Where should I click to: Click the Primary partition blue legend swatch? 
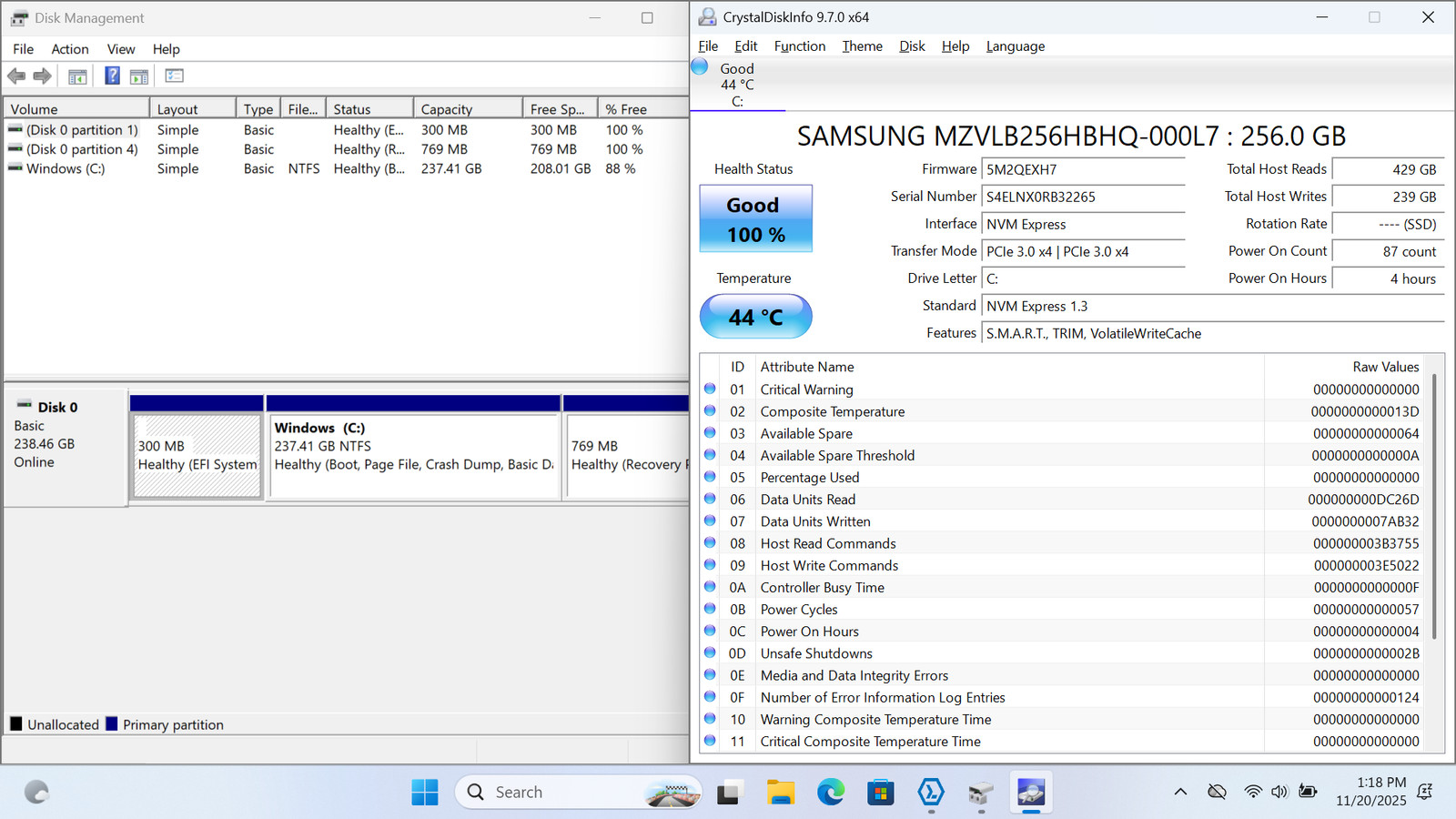click(x=112, y=723)
